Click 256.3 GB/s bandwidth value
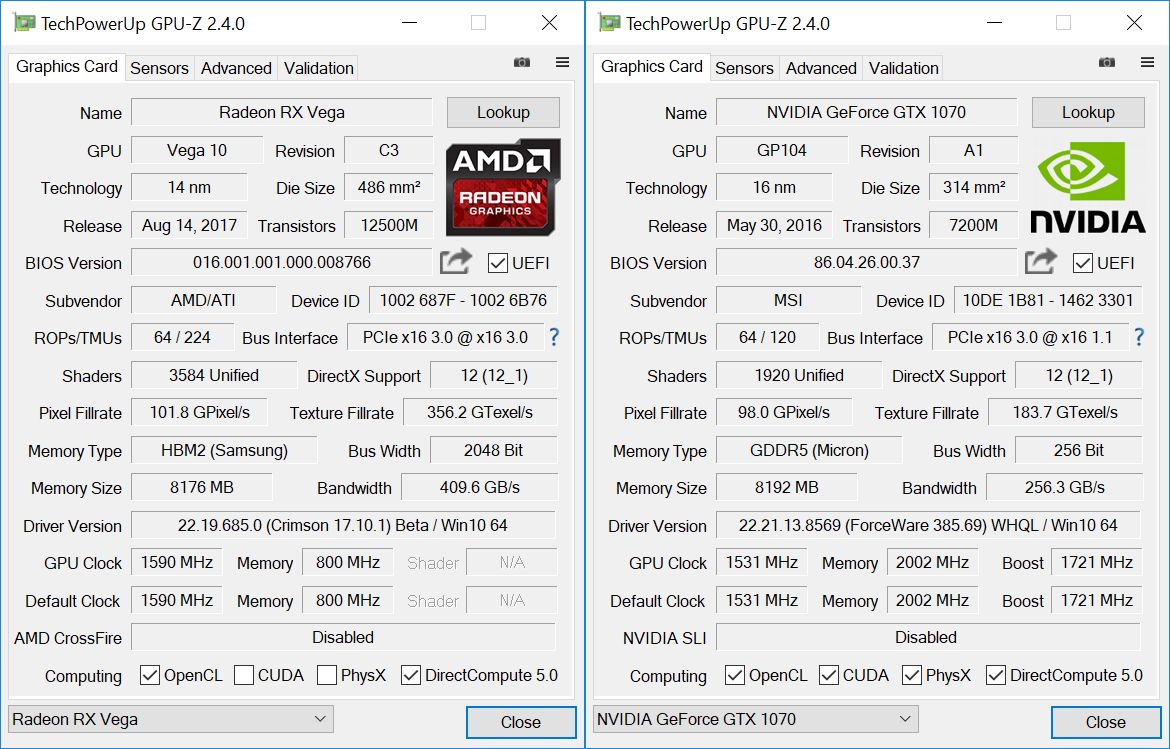Viewport: 1170px width, 749px height. (1065, 487)
